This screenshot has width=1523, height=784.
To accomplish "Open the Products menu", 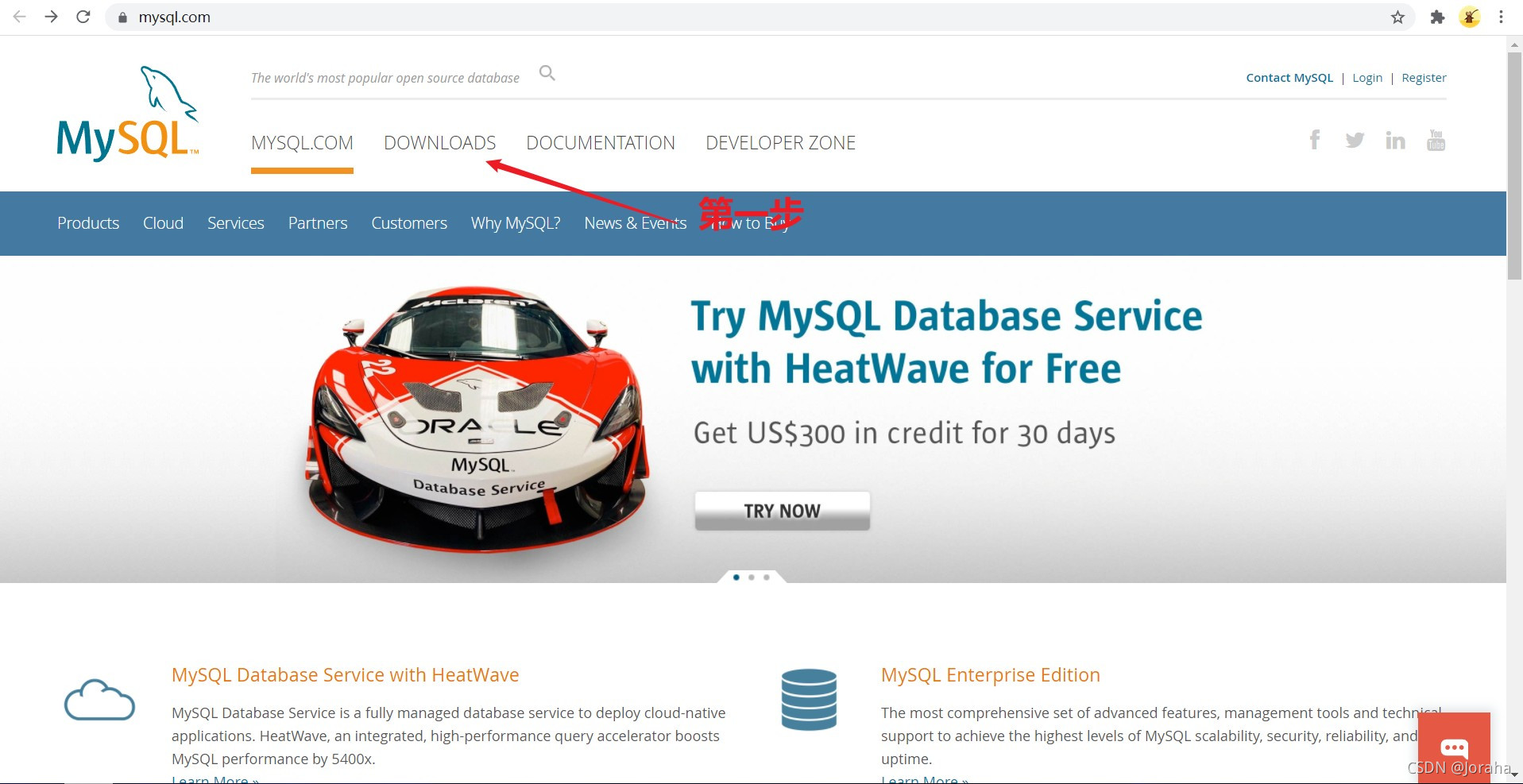I will click(x=88, y=223).
